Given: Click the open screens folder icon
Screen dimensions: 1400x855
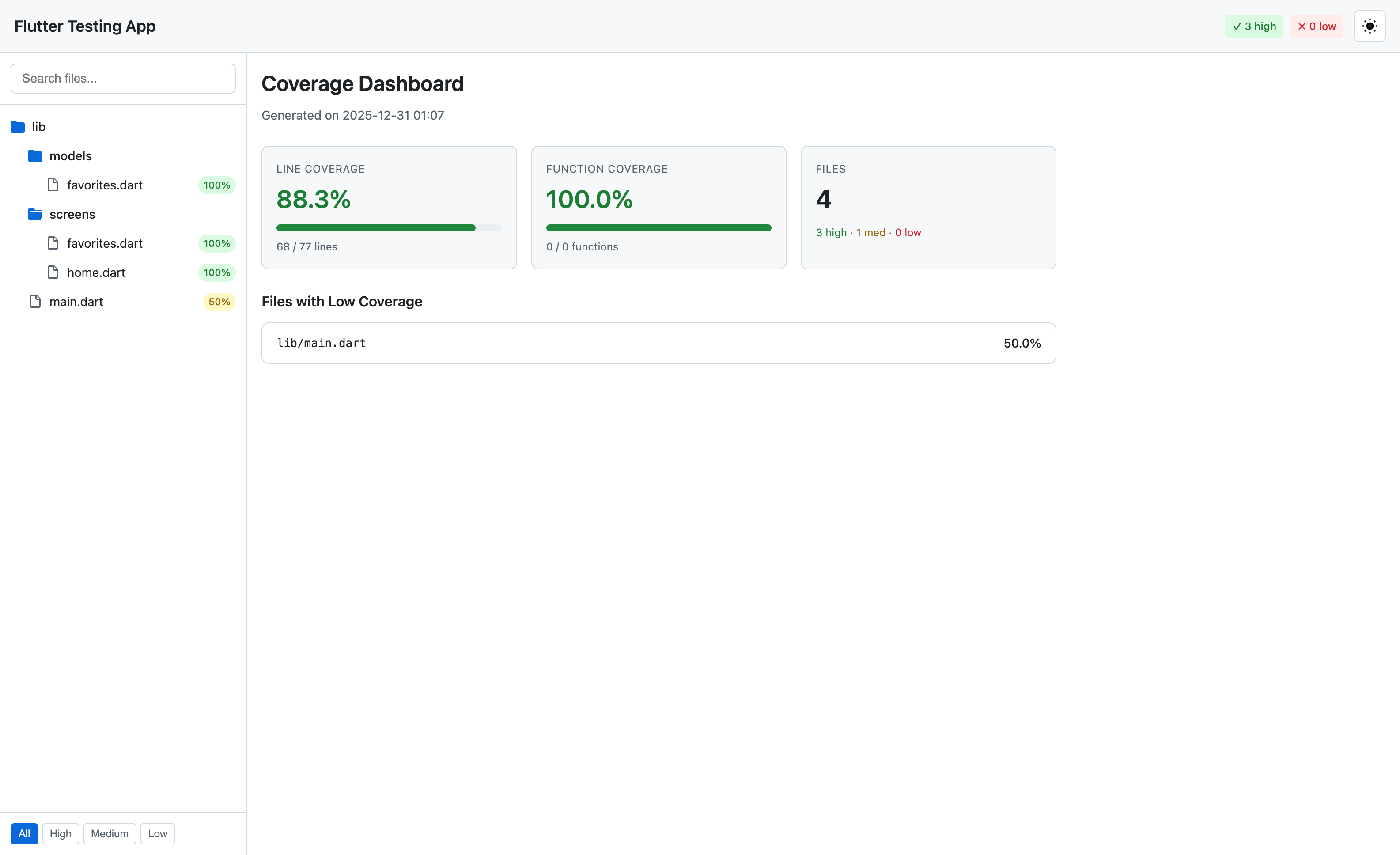Looking at the screenshot, I should (x=35, y=214).
